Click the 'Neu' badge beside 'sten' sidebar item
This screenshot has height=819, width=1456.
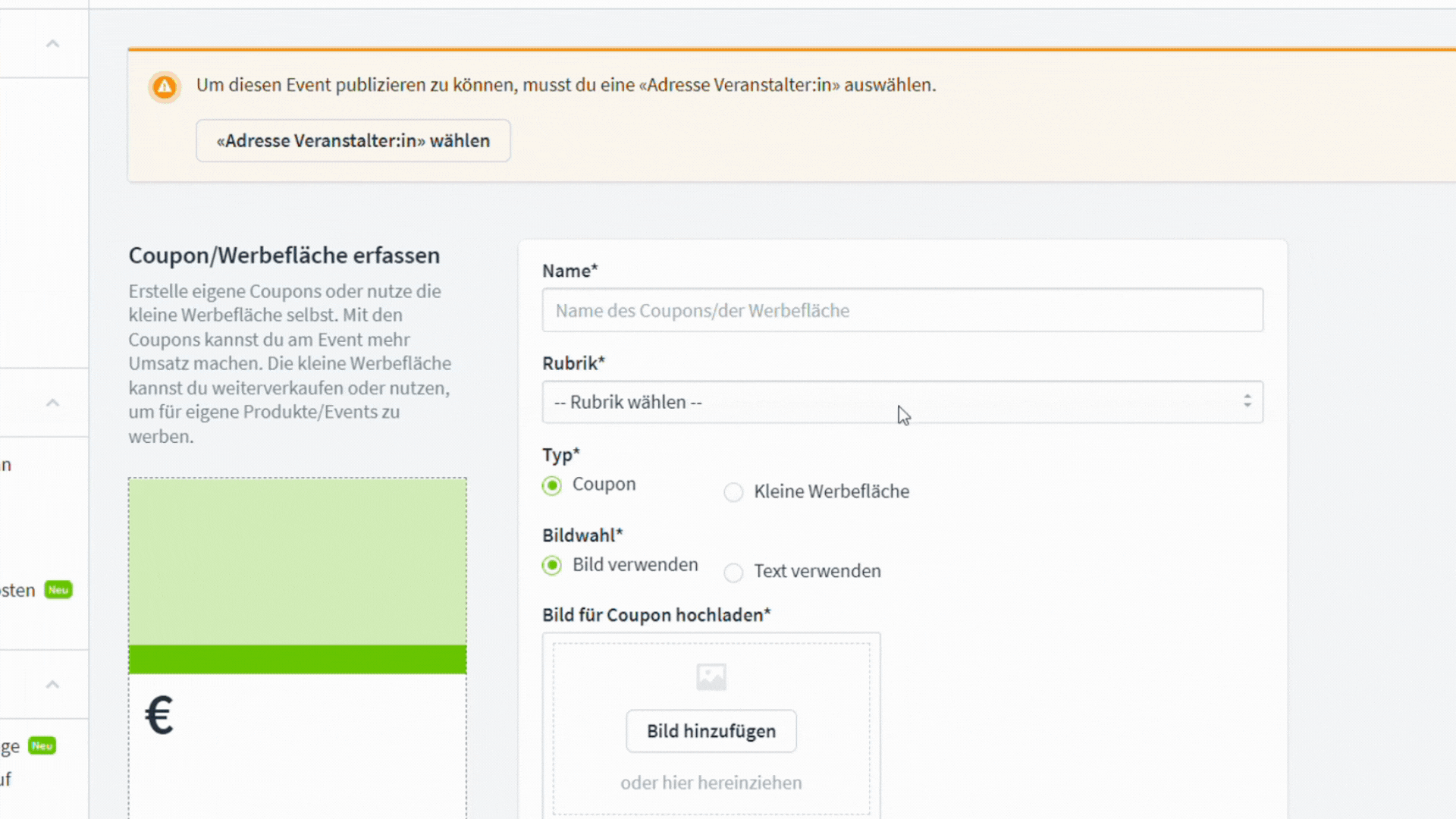(x=58, y=590)
